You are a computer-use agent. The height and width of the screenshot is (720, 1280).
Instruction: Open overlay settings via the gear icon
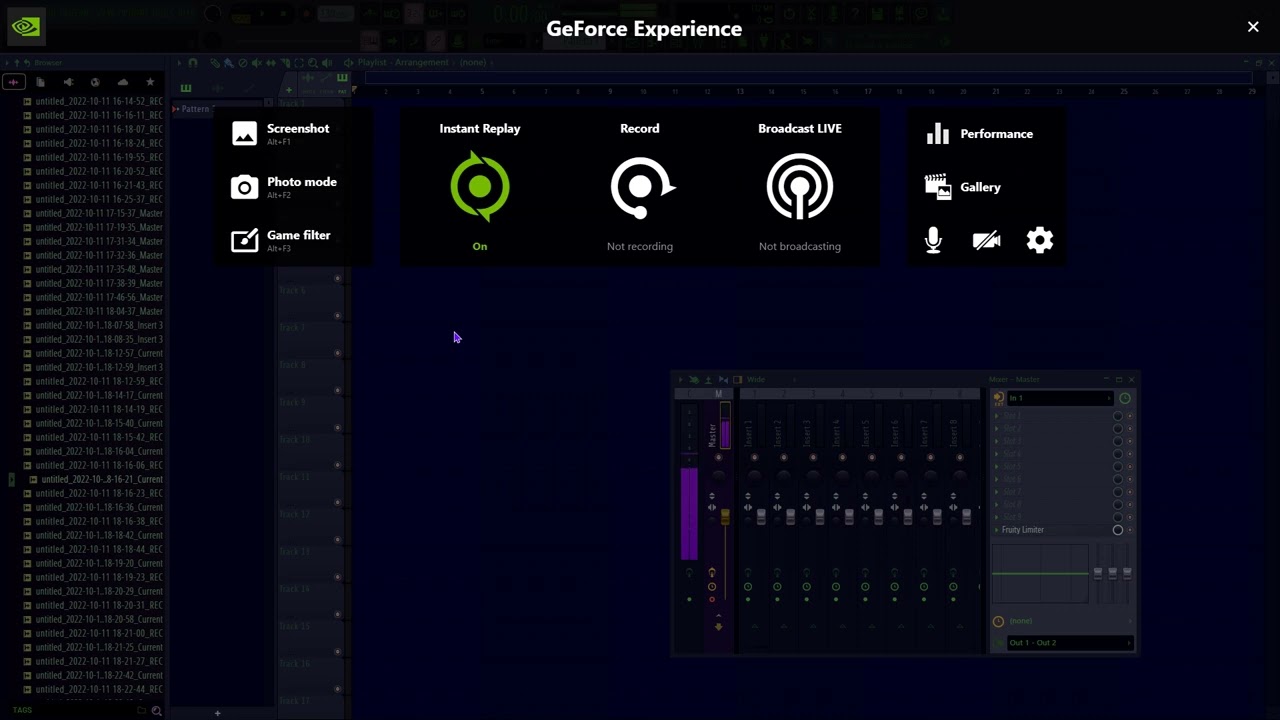tap(1040, 240)
